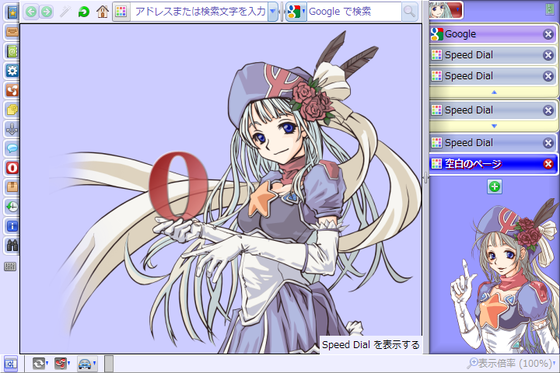
Task: Click the zoom magnifier icon by 表示倍率
Action: pos(472,363)
